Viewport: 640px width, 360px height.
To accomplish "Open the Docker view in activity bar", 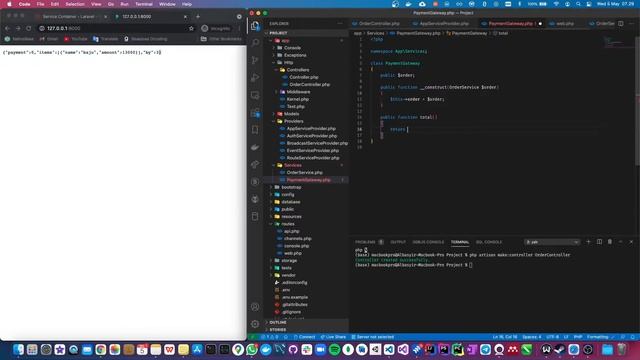I will [255, 147].
